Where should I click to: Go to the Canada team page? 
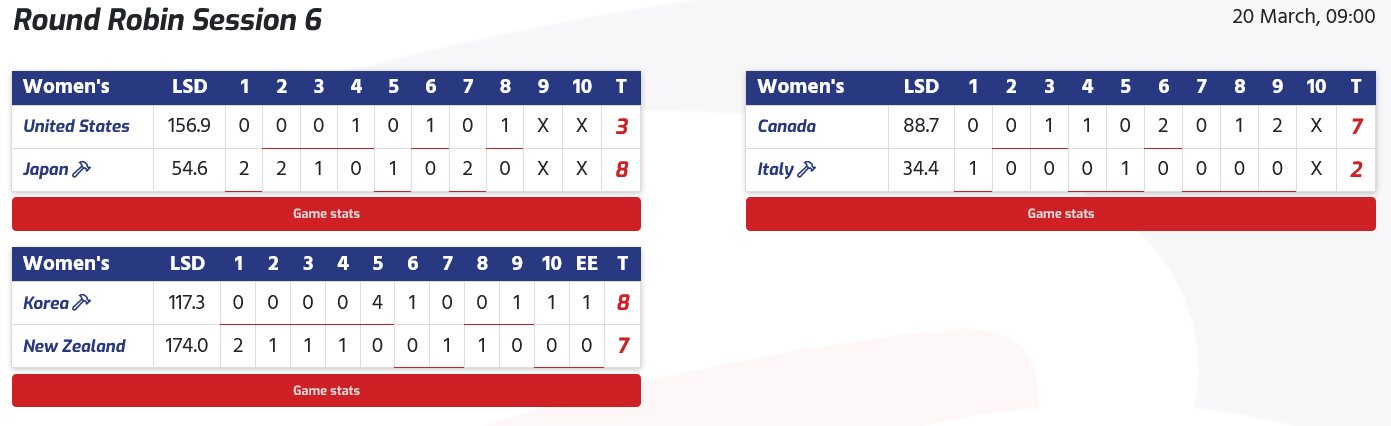click(786, 126)
